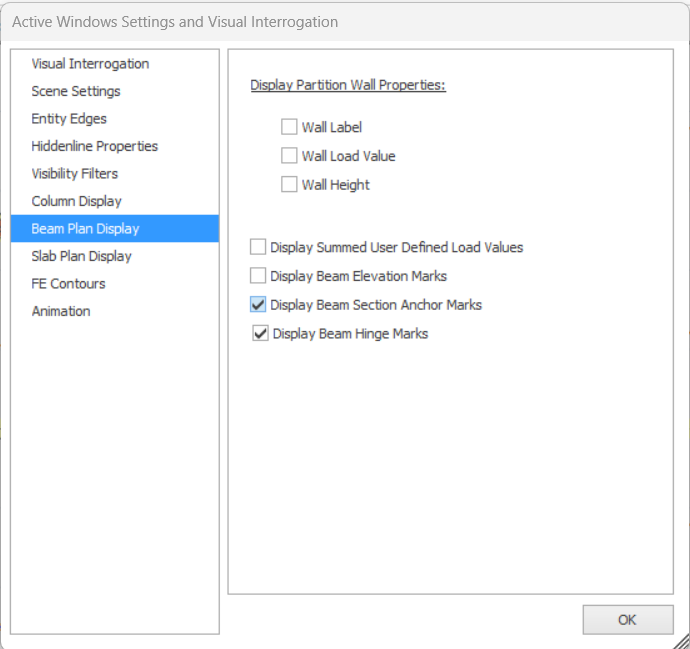Select Visual Interrogation in the settings list
690x649 pixels.
pos(90,64)
